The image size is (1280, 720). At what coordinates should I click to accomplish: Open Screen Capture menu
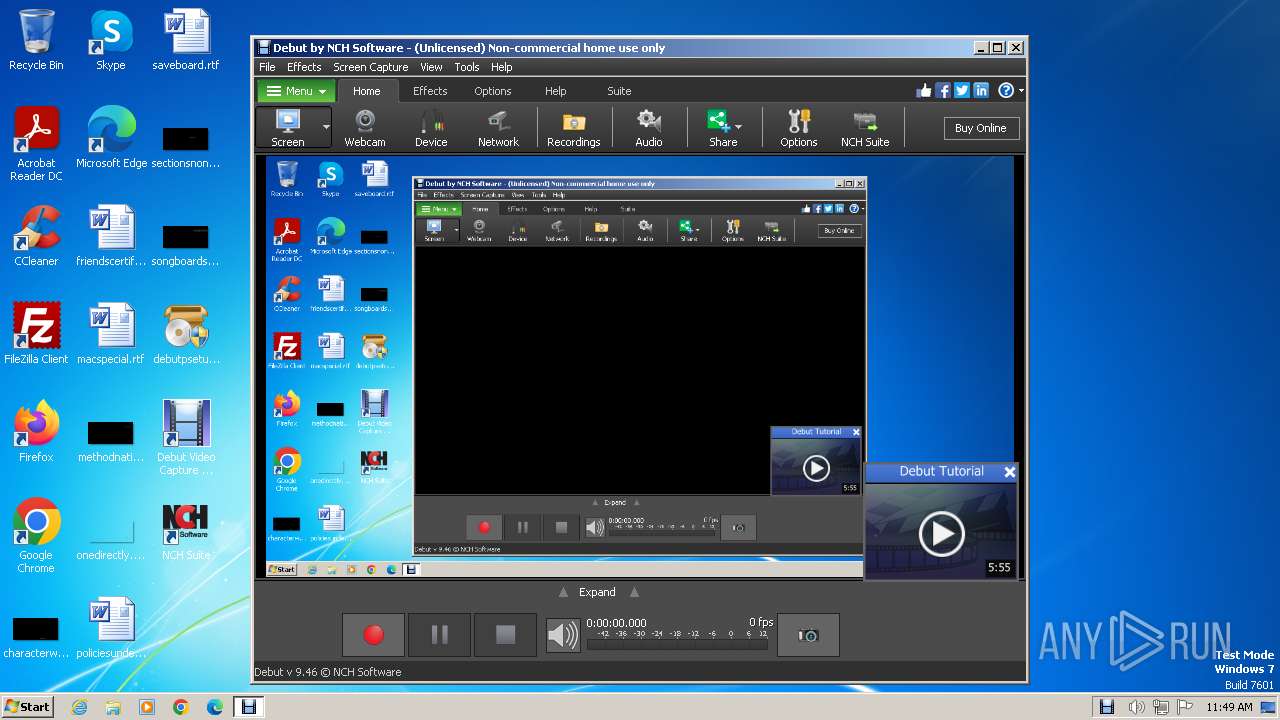(x=370, y=67)
